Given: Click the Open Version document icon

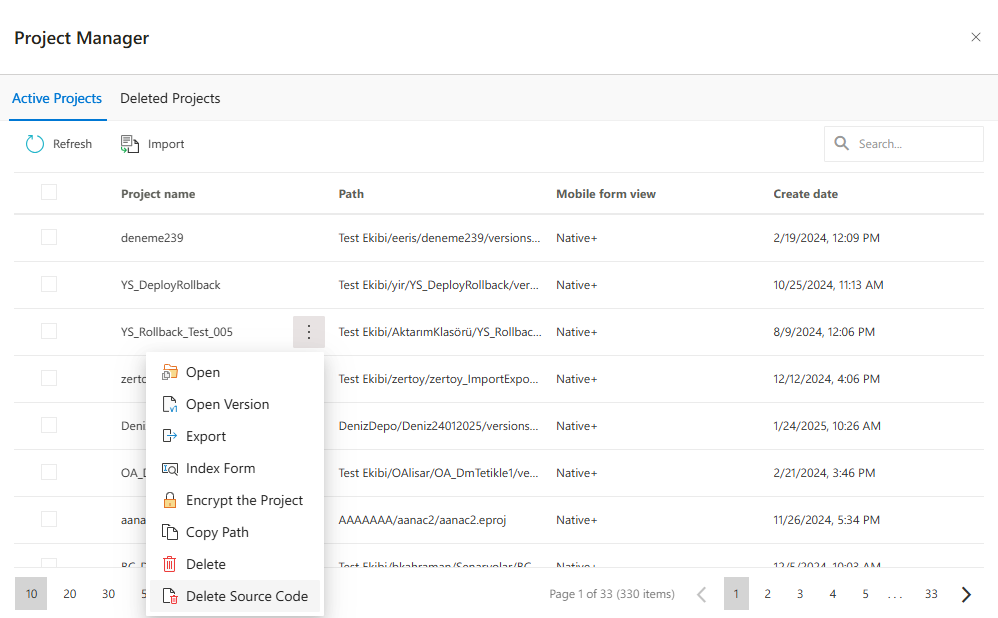Looking at the screenshot, I should [x=169, y=404].
